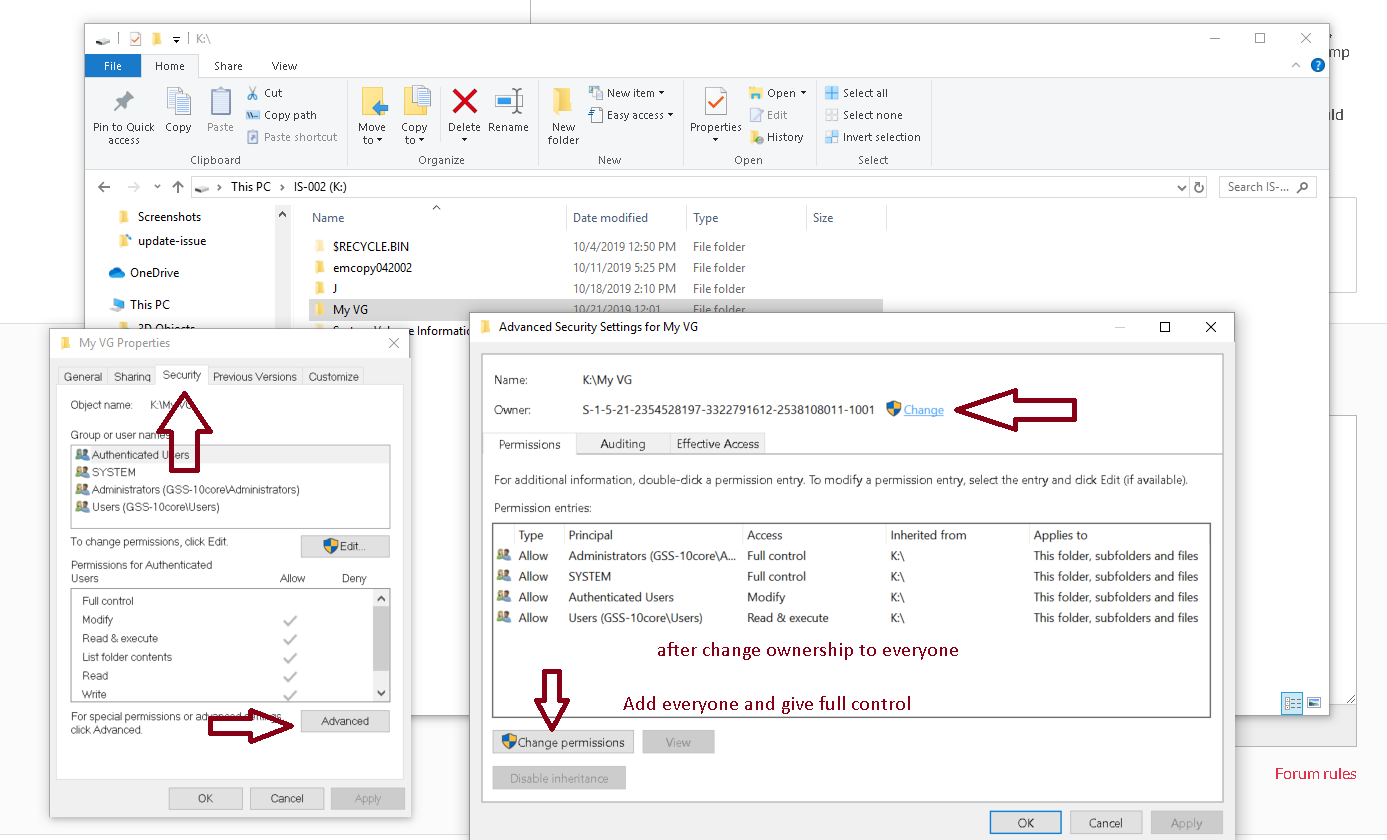Click the Search IS-002 input field
Screen dimensions: 1387x840
click(1267, 187)
